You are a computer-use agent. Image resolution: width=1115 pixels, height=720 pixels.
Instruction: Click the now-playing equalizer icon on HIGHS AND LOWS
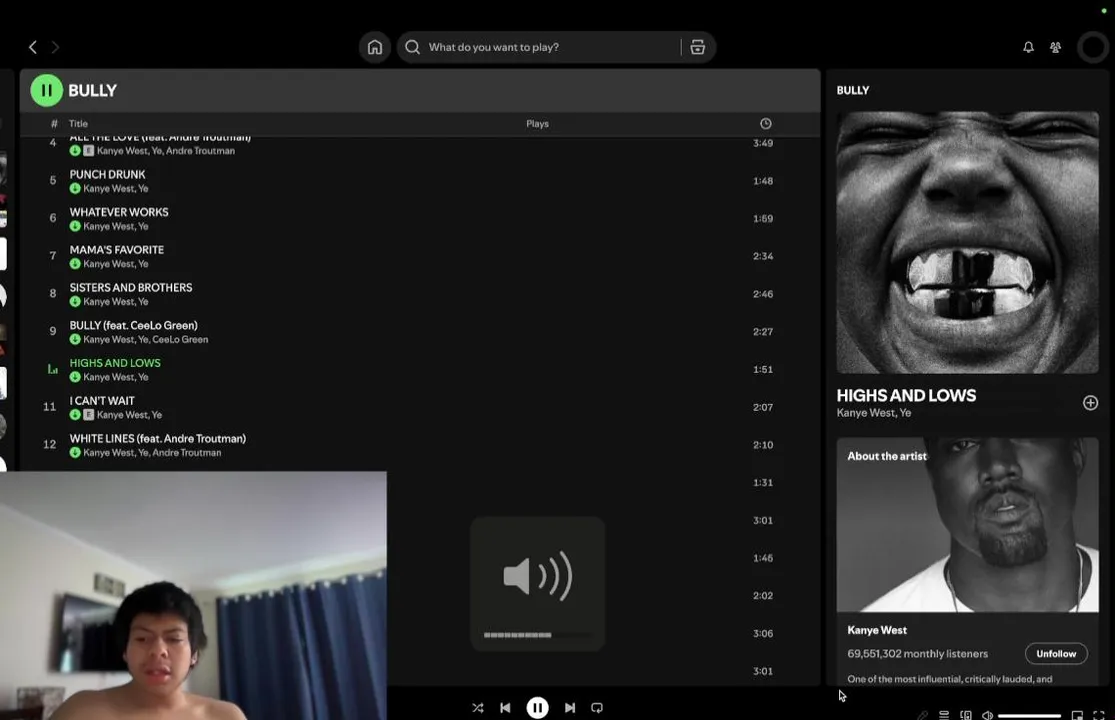pos(53,369)
